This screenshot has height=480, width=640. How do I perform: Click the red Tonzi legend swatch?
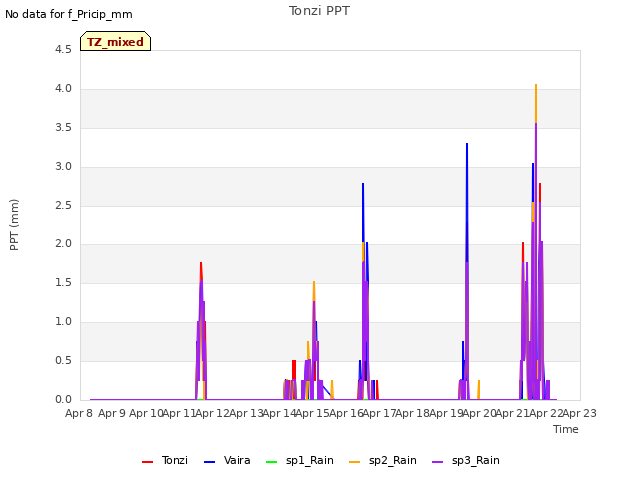point(147,462)
